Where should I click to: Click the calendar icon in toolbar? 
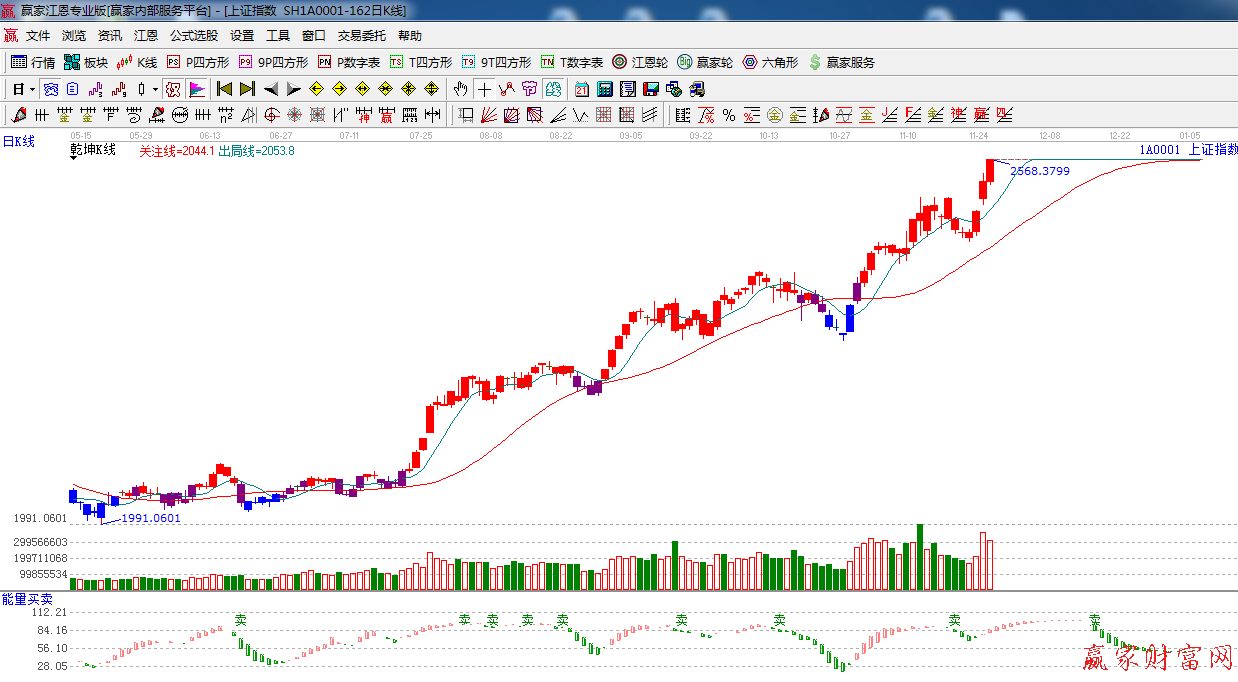tap(581, 89)
